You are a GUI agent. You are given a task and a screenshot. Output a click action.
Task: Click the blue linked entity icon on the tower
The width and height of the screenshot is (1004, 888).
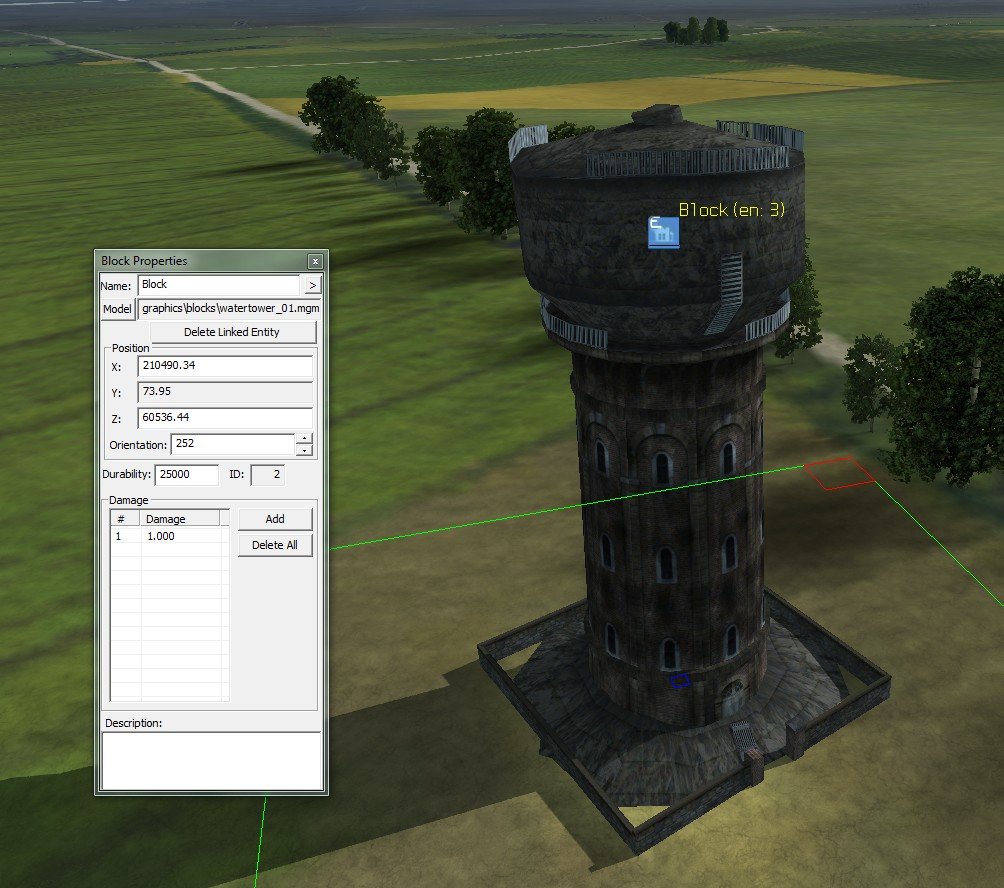[x=663, y=232]
